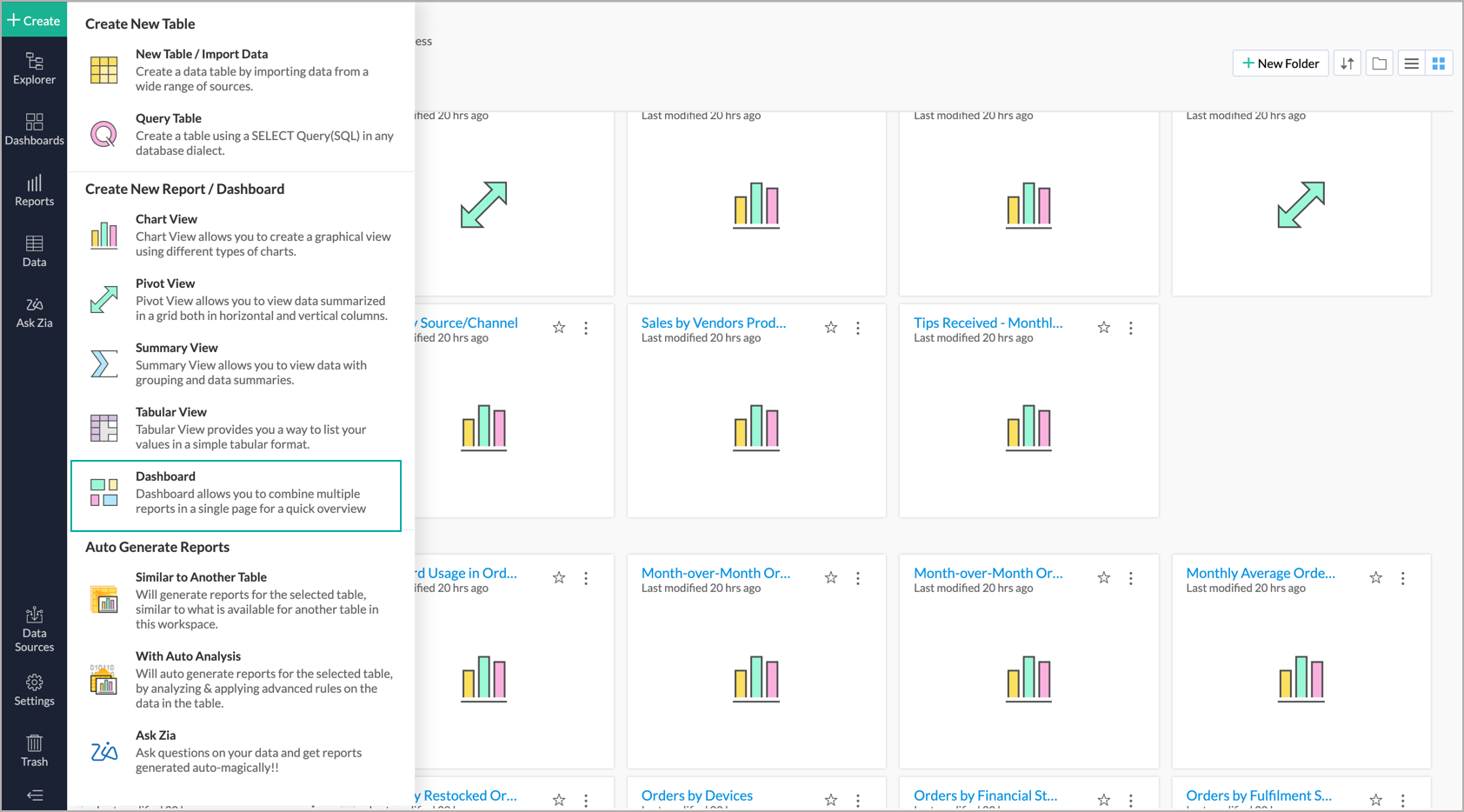This screenshot has height=812, width=1464.
Task: Open the Reports section in the sidebar
Action: click(34, 190)
